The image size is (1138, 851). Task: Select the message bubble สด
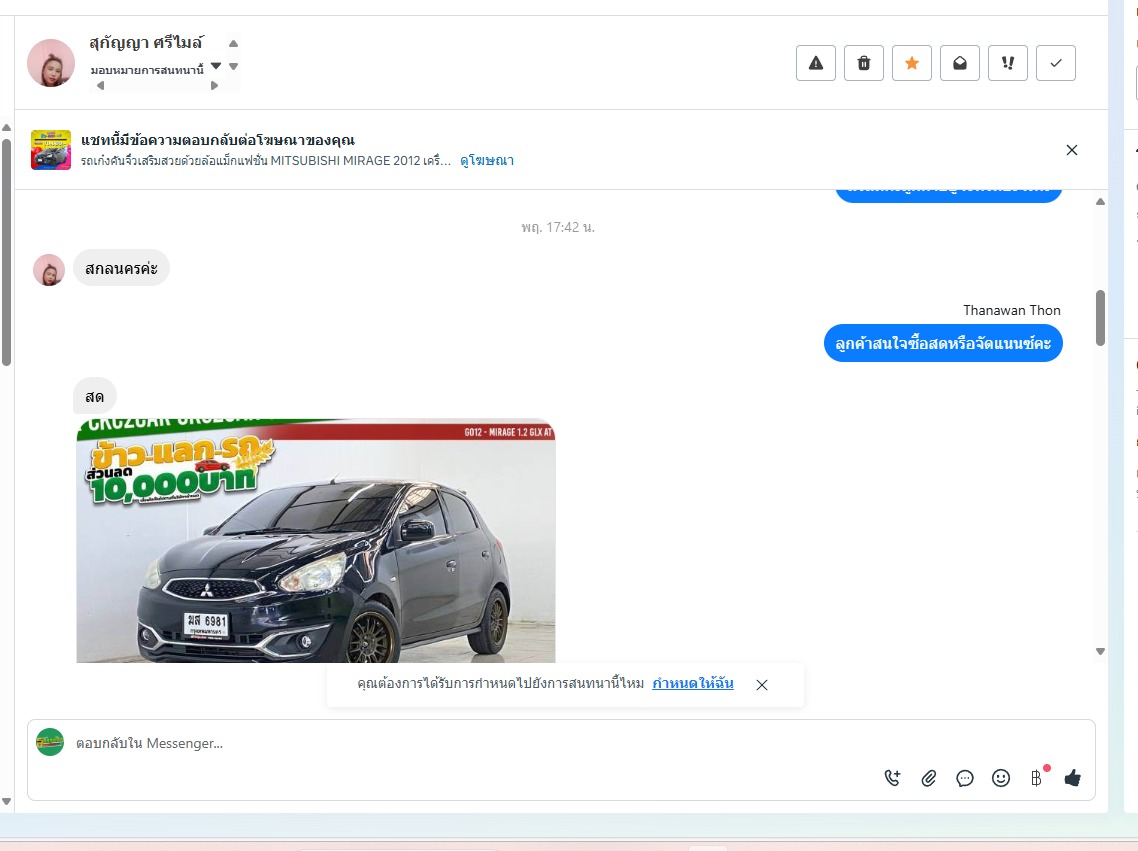[x=94, y=397]
